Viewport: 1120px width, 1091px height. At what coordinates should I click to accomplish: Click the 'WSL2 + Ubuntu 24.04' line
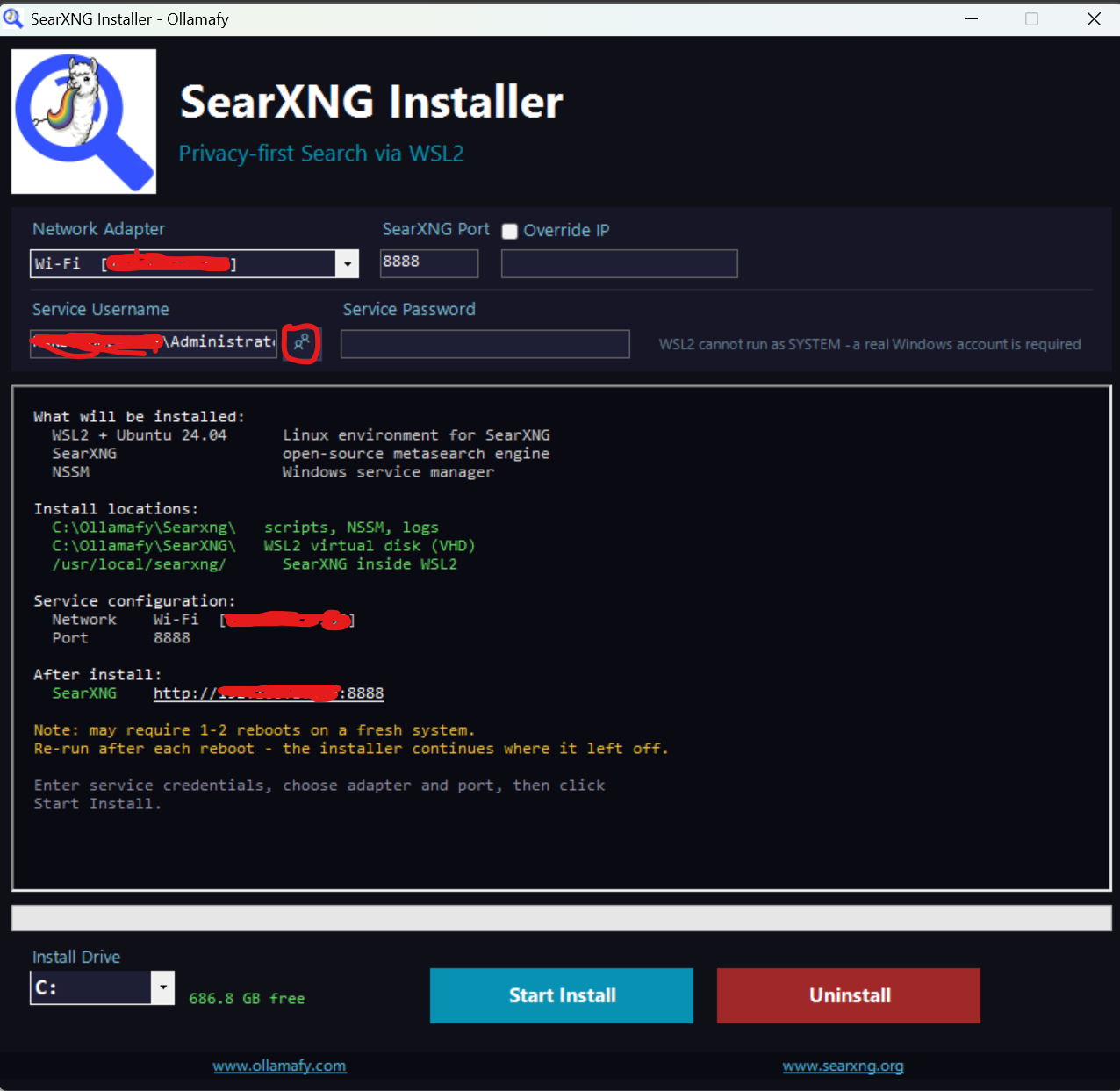pyautogui.click(x=139, y=435)
